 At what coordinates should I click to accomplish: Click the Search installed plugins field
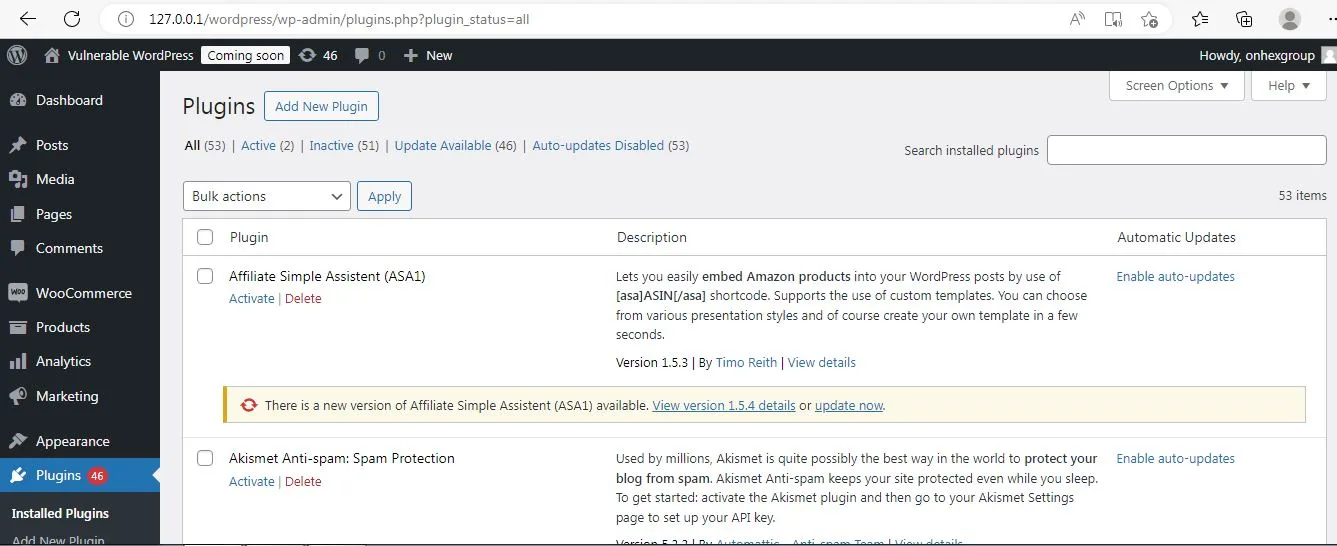tap(1186, 150)
